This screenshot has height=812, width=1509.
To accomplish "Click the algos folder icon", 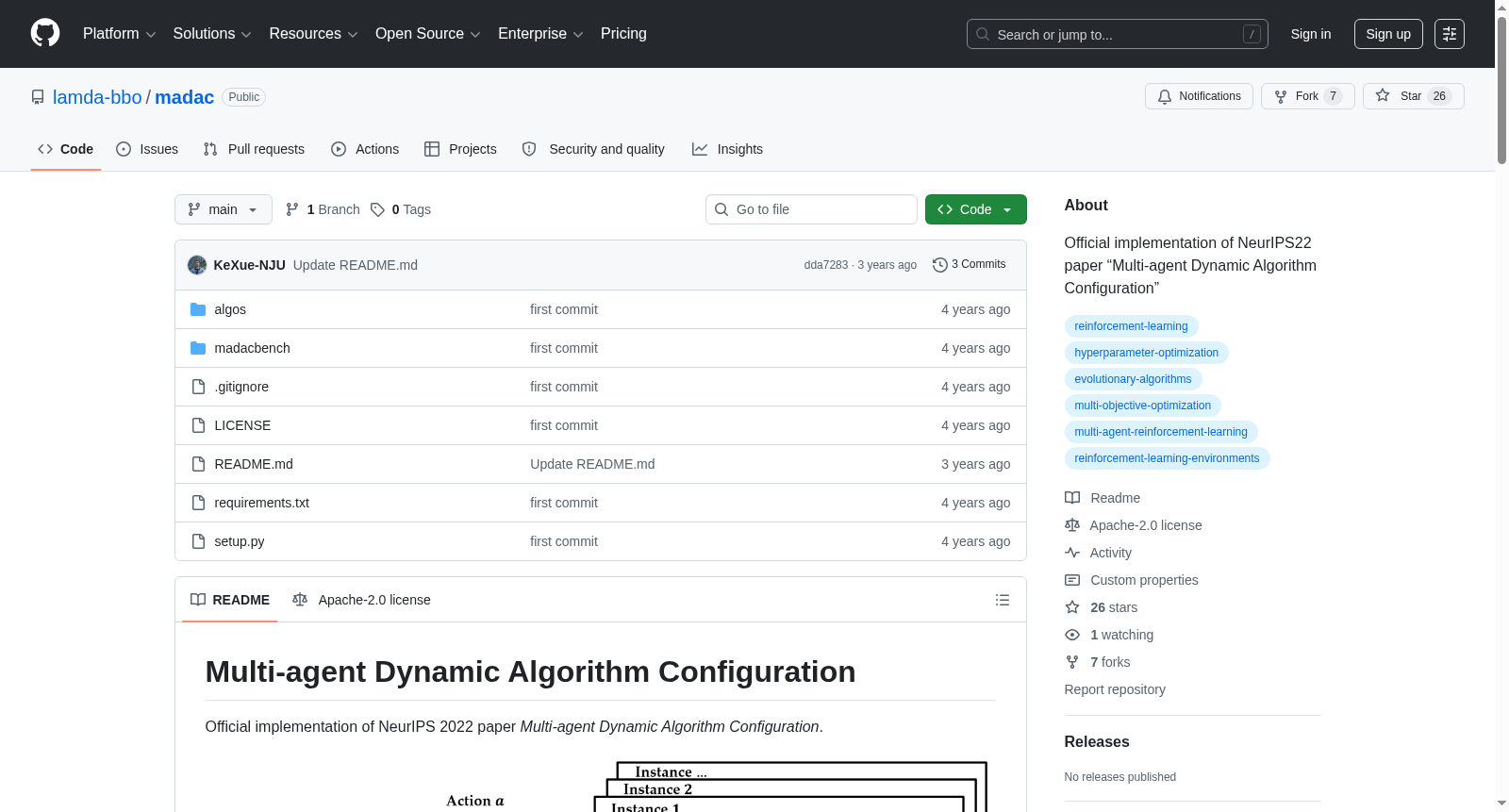I will click(x=198, y=309).
